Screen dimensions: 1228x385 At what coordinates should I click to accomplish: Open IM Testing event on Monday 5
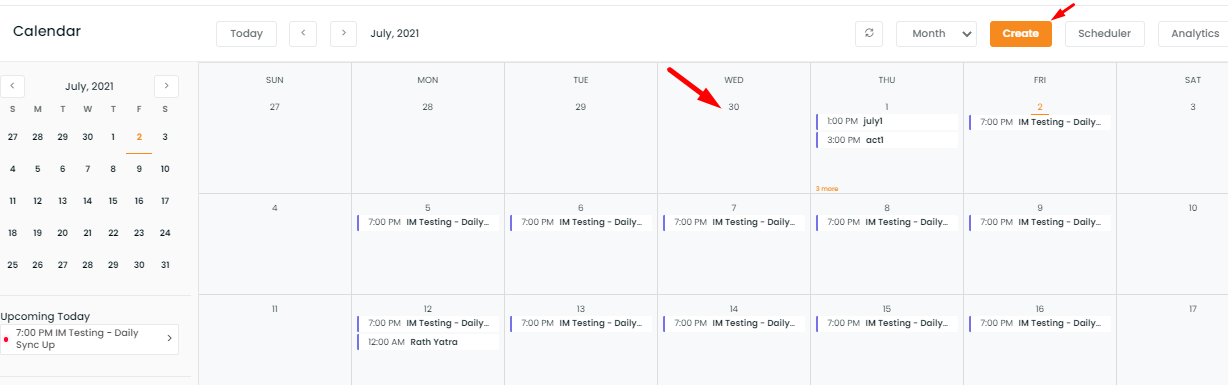point(428,222)
